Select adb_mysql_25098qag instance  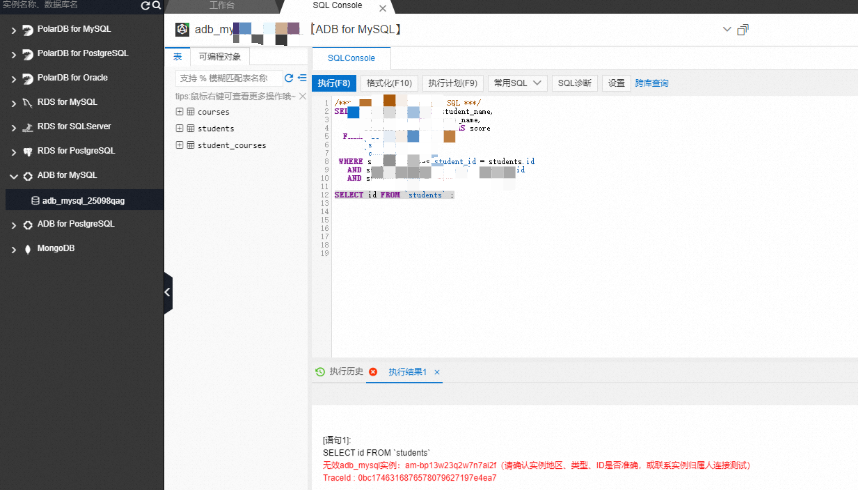point(84,200)
